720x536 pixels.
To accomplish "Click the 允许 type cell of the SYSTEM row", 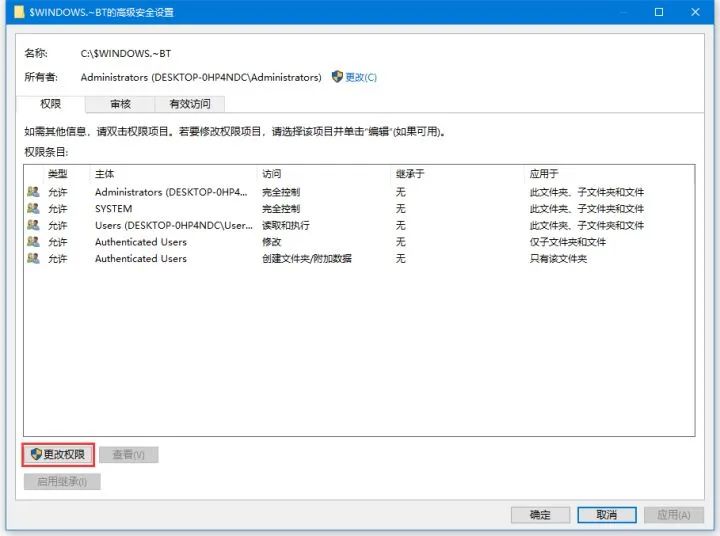I will pos(58,209).
